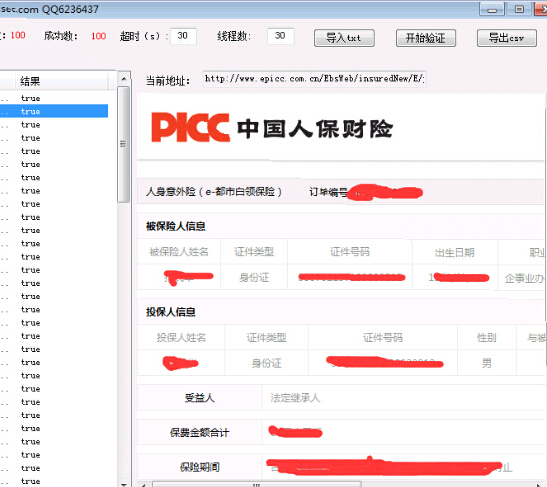This screenshot has height=487, width=547.
Task: Edit the 超时 timeout input field
Action: 183,36
